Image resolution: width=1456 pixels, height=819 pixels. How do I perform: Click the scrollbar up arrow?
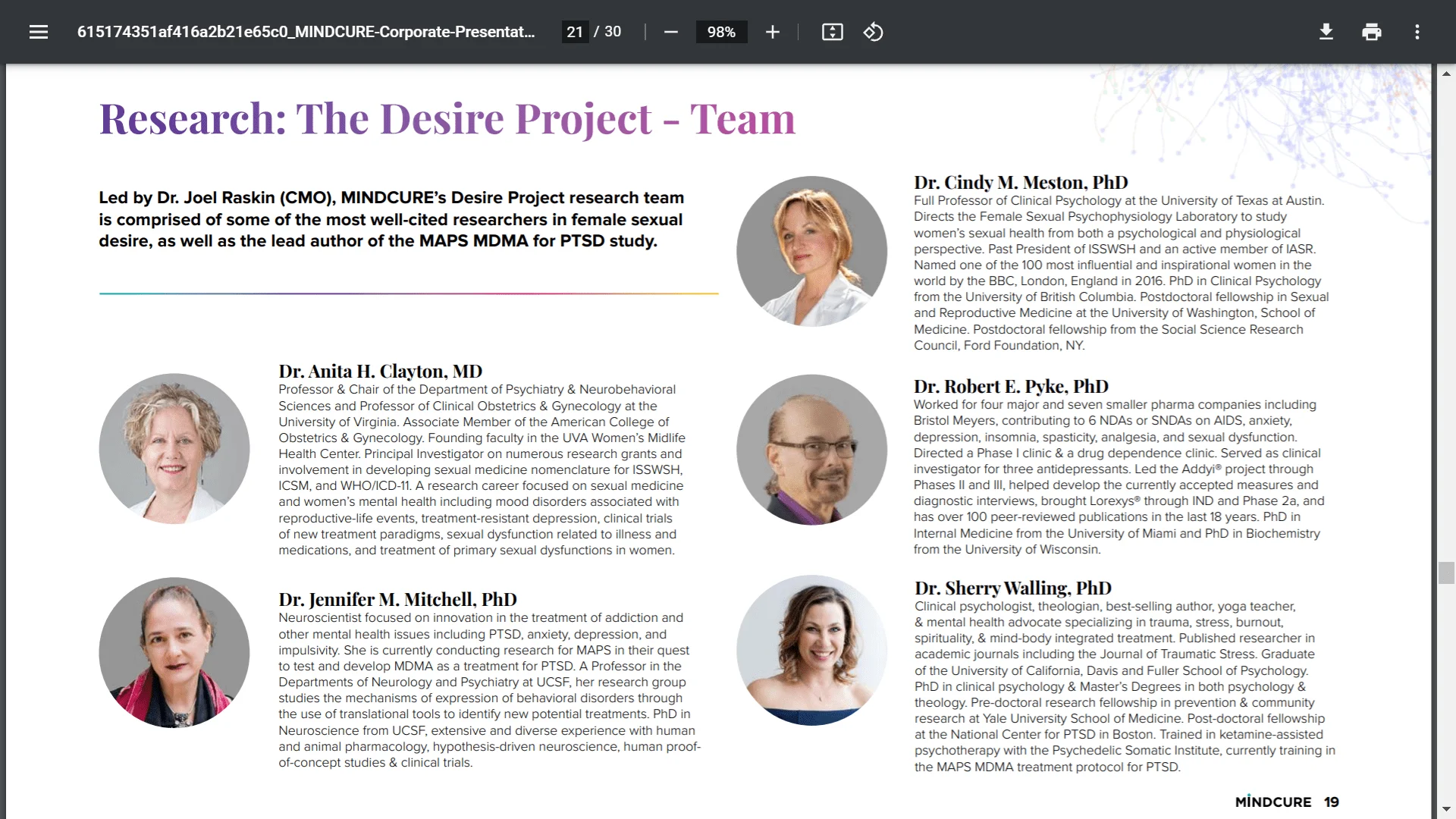coord(1446,74)
